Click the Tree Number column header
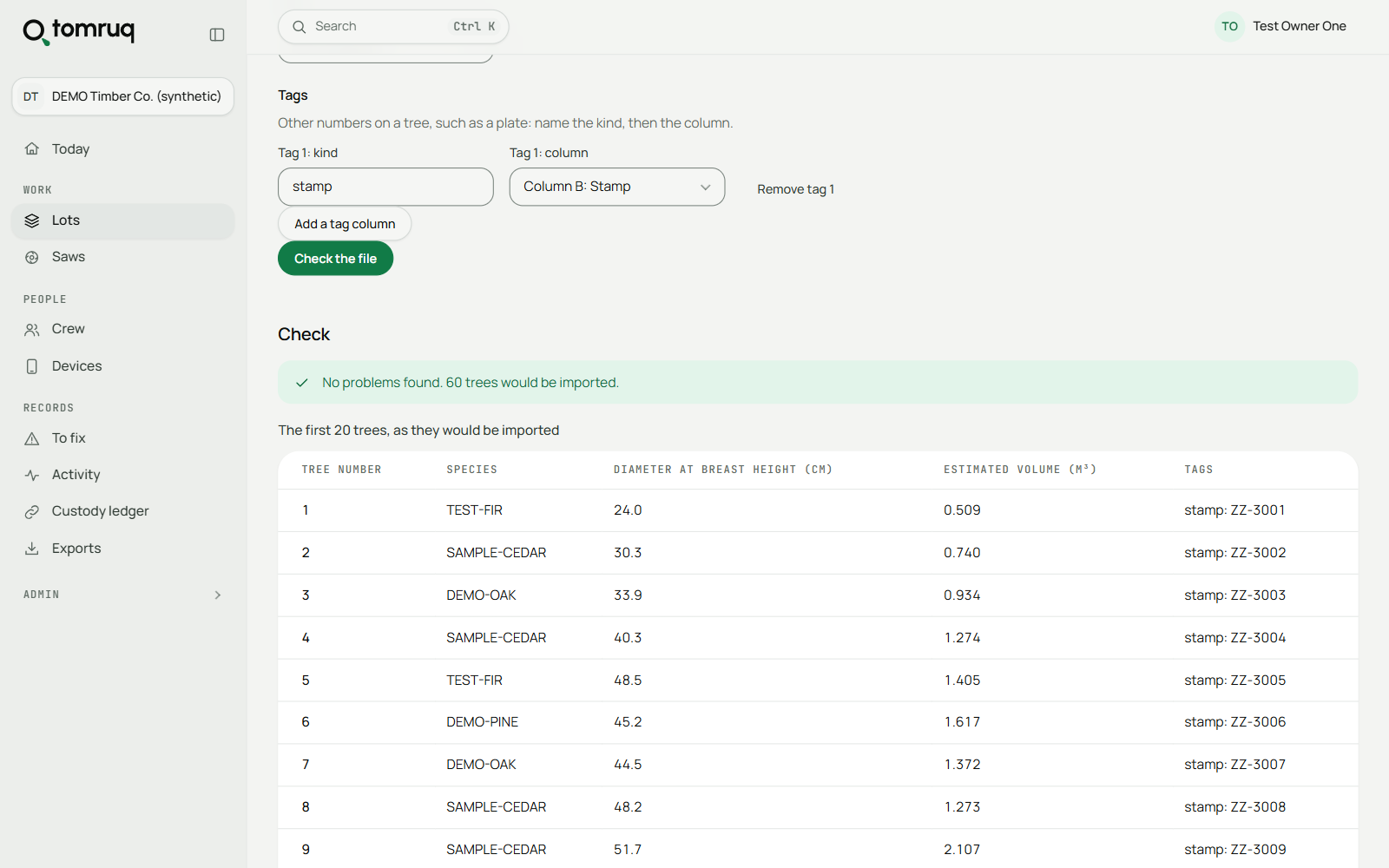 341,470
